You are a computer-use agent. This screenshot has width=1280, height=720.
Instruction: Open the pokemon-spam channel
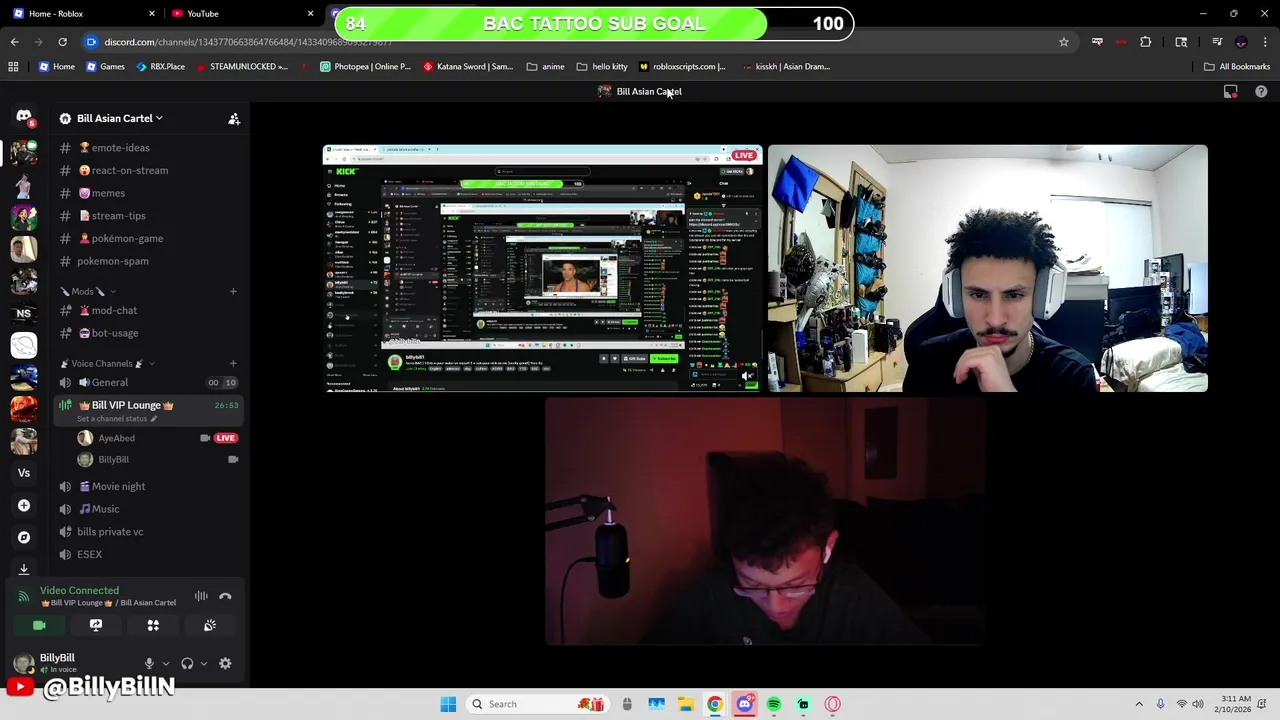(148, 261)
